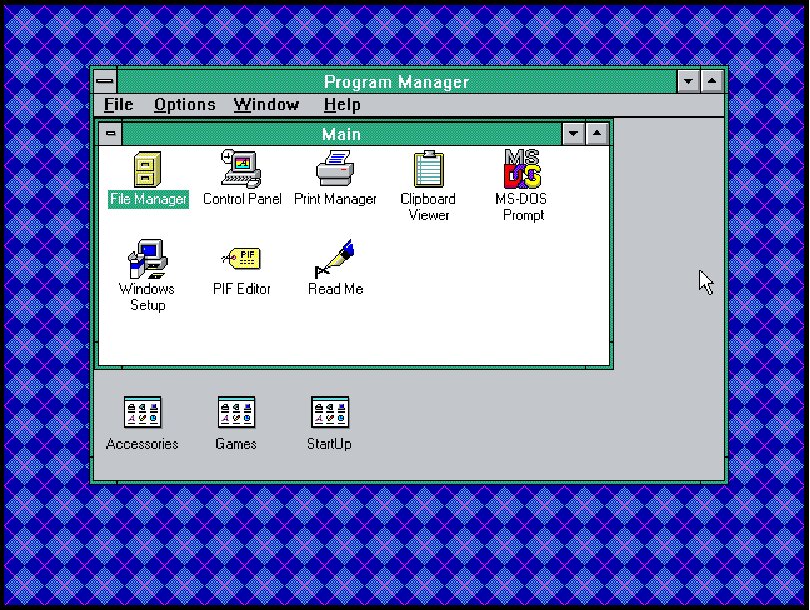The image size is (810, 610).
Task: Click the Program Manager title bar
Action: 397,81
